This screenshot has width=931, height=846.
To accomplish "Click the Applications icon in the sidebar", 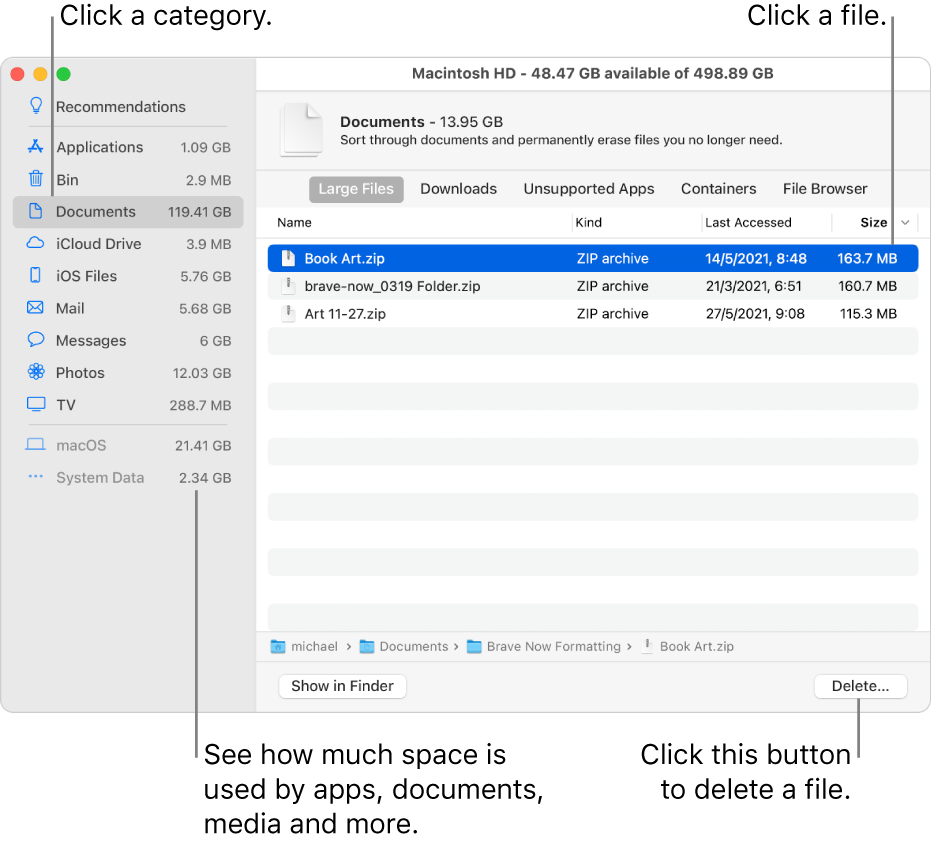I will tap(35, 147).
